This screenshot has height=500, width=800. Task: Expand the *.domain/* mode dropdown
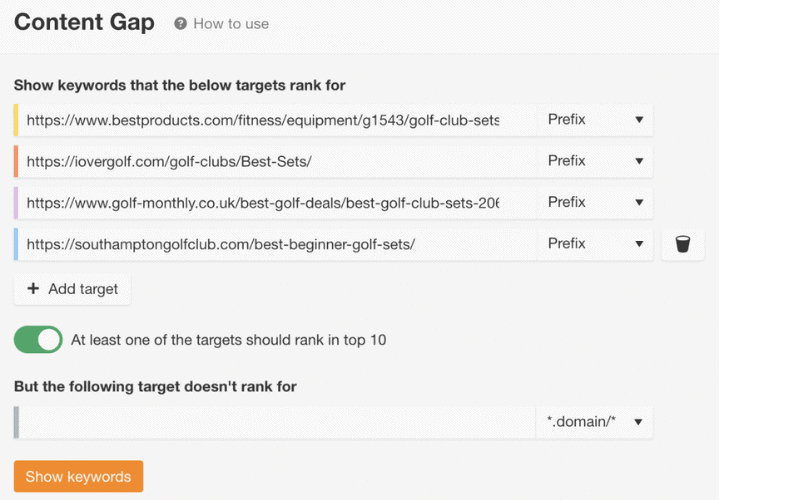(x=594, y=422)
